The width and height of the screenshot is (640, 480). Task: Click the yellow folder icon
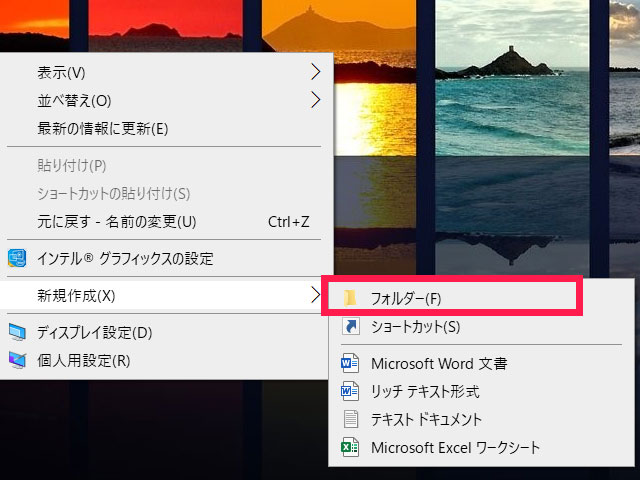click(x=350, y=298)
